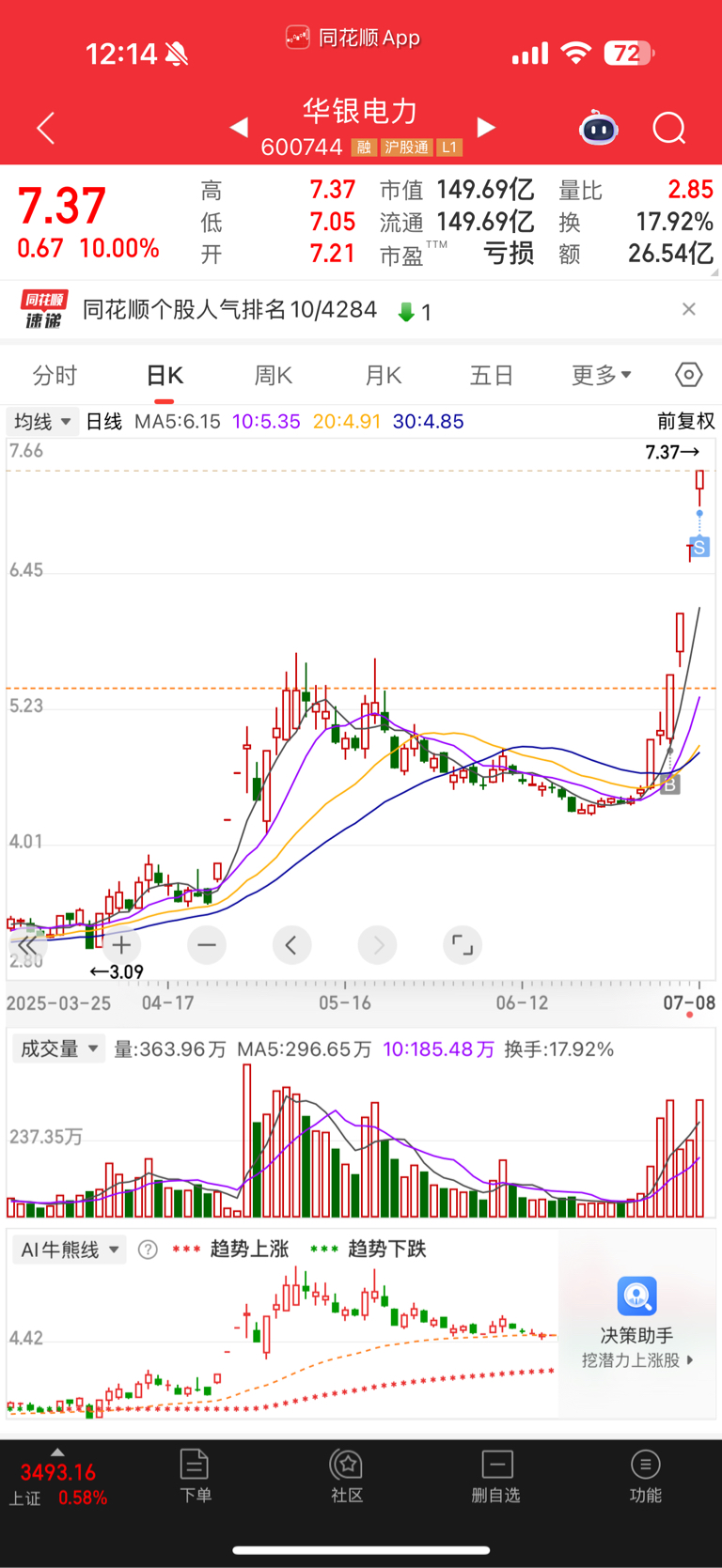Open the help question mark beside AI牛熊线
The image size is (722, 1568).
pos(148,1250)
